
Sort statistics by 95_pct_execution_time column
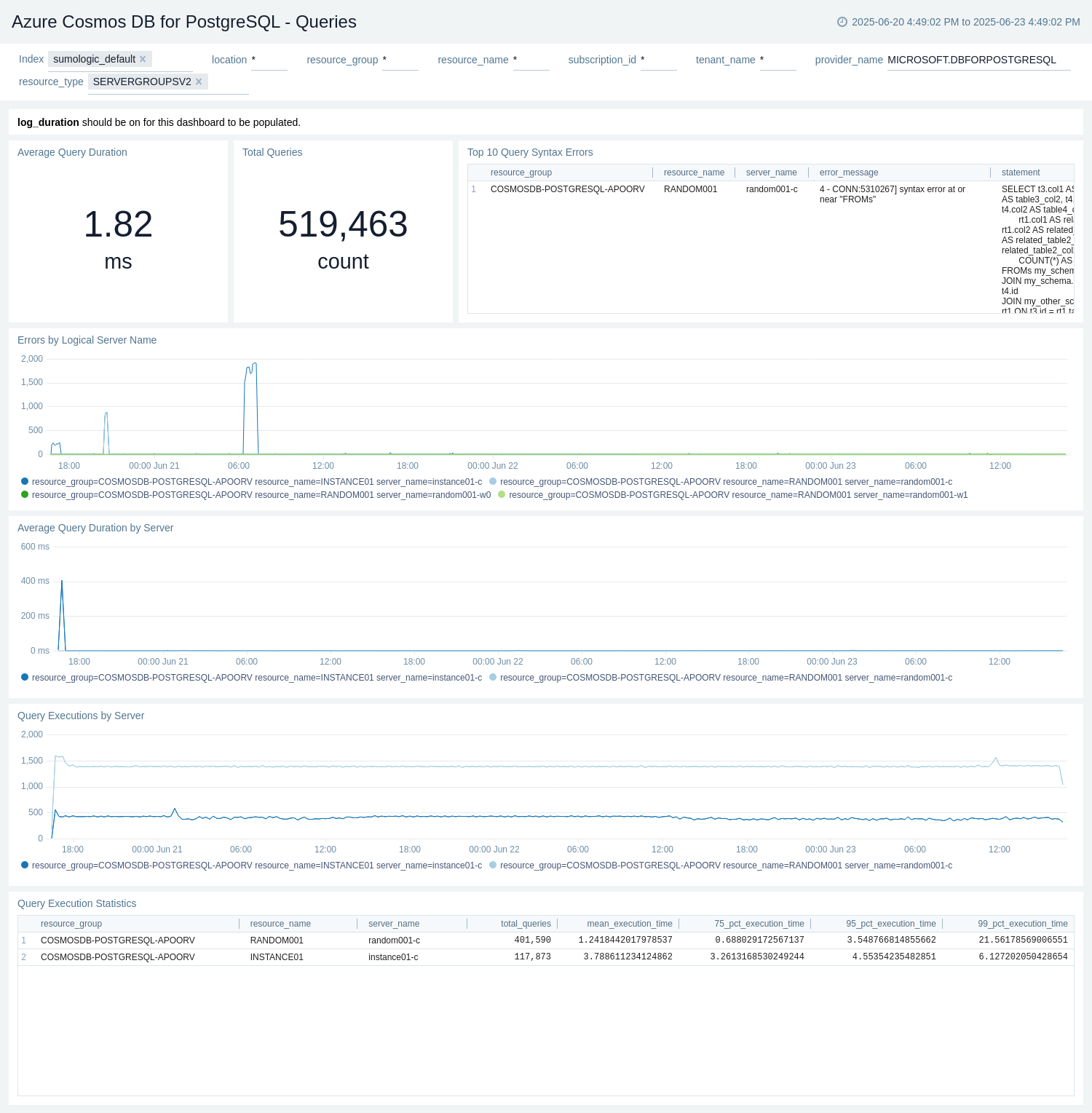(891, 924)
